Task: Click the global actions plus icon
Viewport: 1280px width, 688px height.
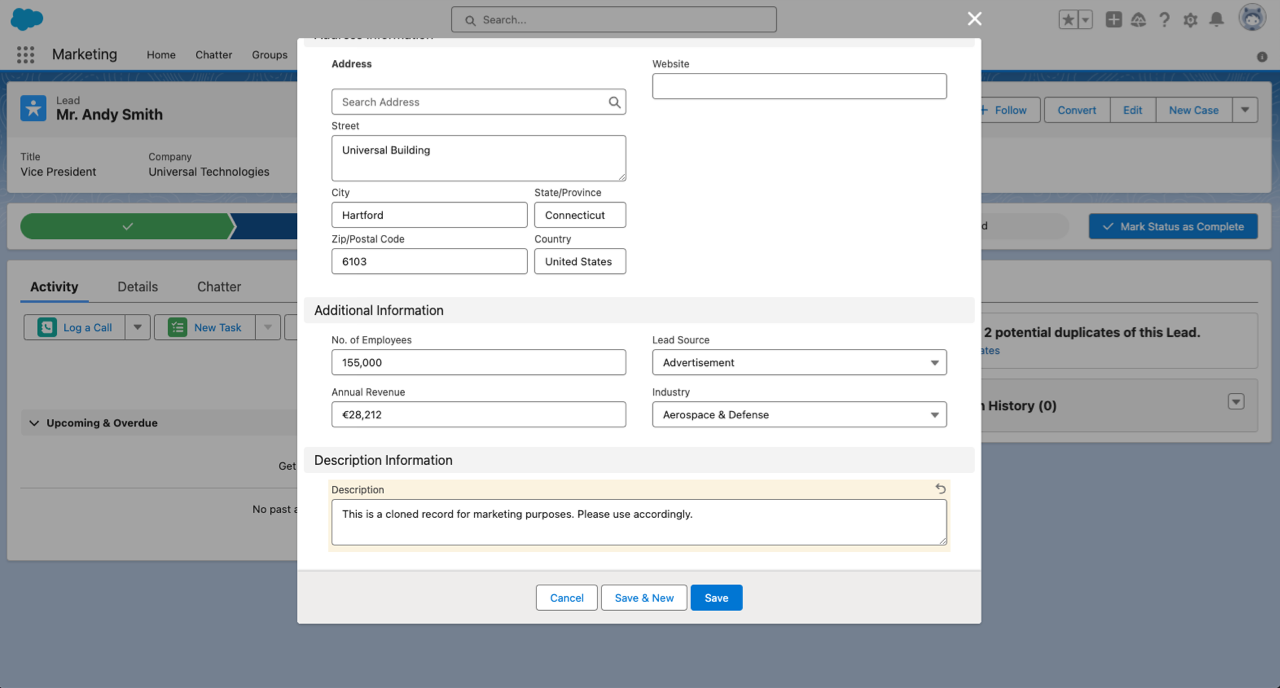Action: click(1113, 20)
